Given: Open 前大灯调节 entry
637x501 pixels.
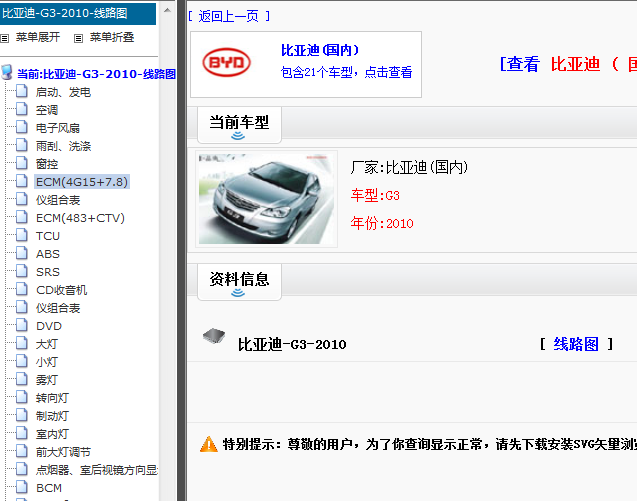Looking at the screenshot, I should click(63, 452).
